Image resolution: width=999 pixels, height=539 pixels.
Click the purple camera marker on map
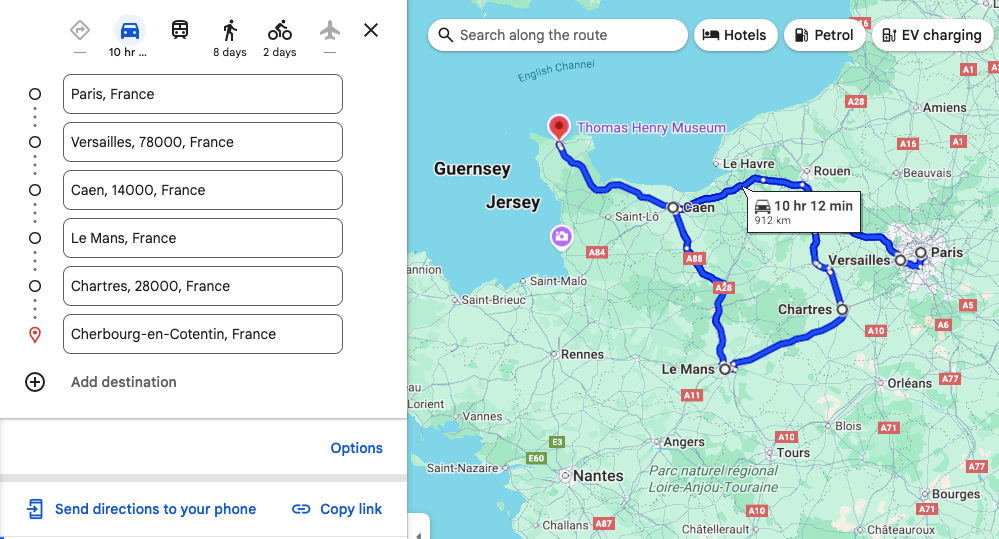562,237
